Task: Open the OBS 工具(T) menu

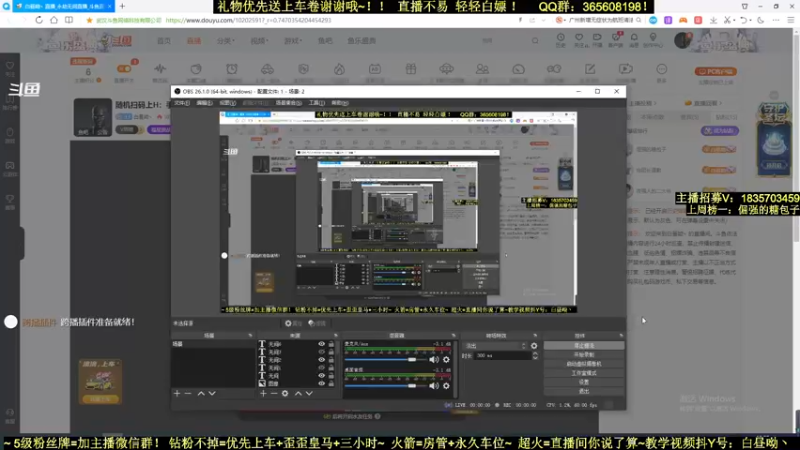Action: click(316, 103)
